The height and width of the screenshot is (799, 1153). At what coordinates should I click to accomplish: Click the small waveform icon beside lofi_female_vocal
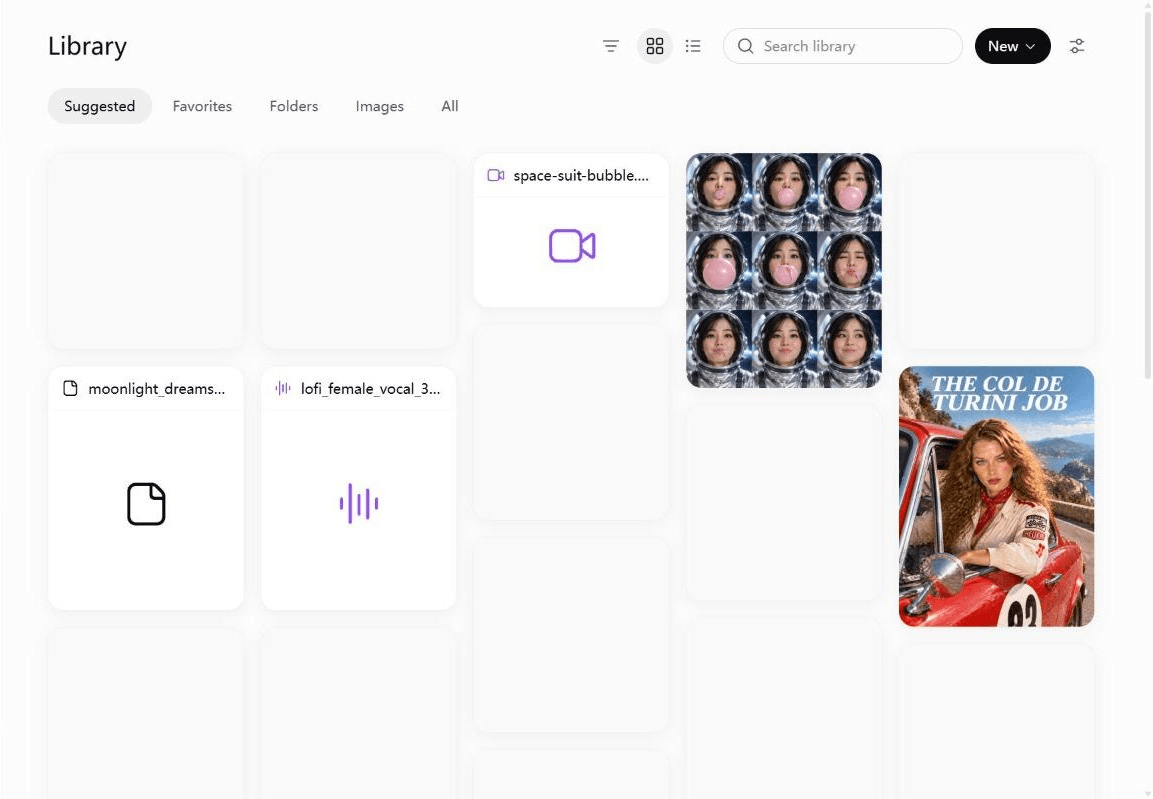283,388
